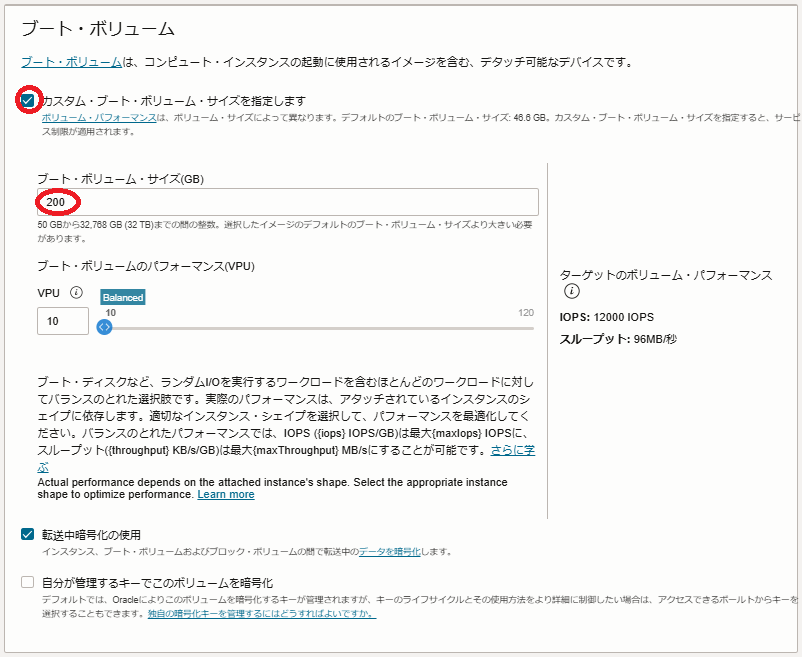
Task: Click the VPU info icon
Action: [x=76, y=293]
